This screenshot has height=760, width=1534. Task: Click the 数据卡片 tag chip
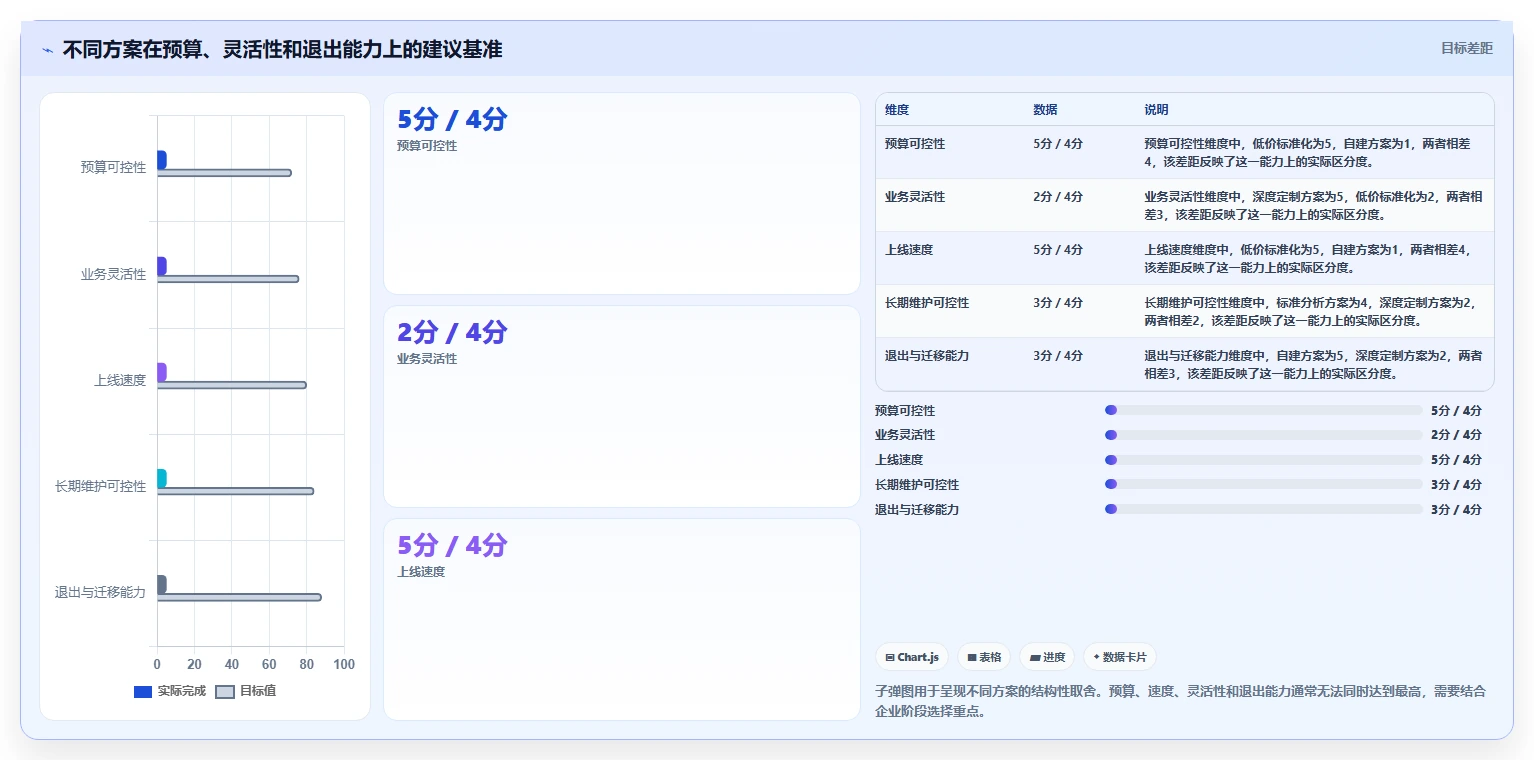1120,657
